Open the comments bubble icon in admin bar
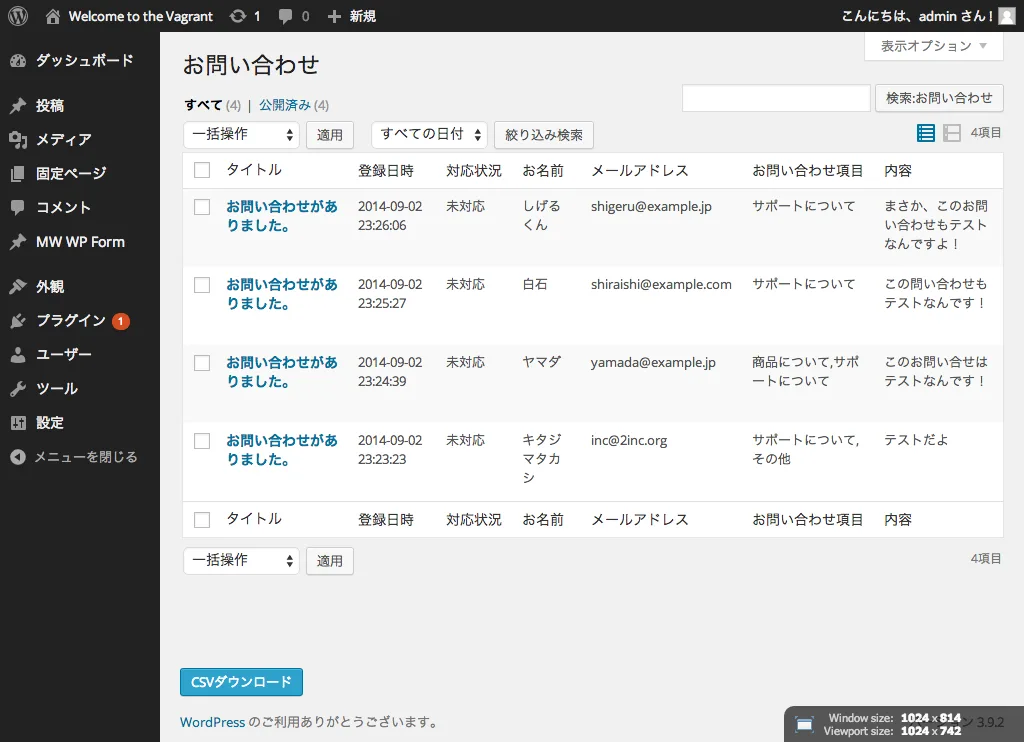Screen dimensions: 1024x742 tap(285, 16)
